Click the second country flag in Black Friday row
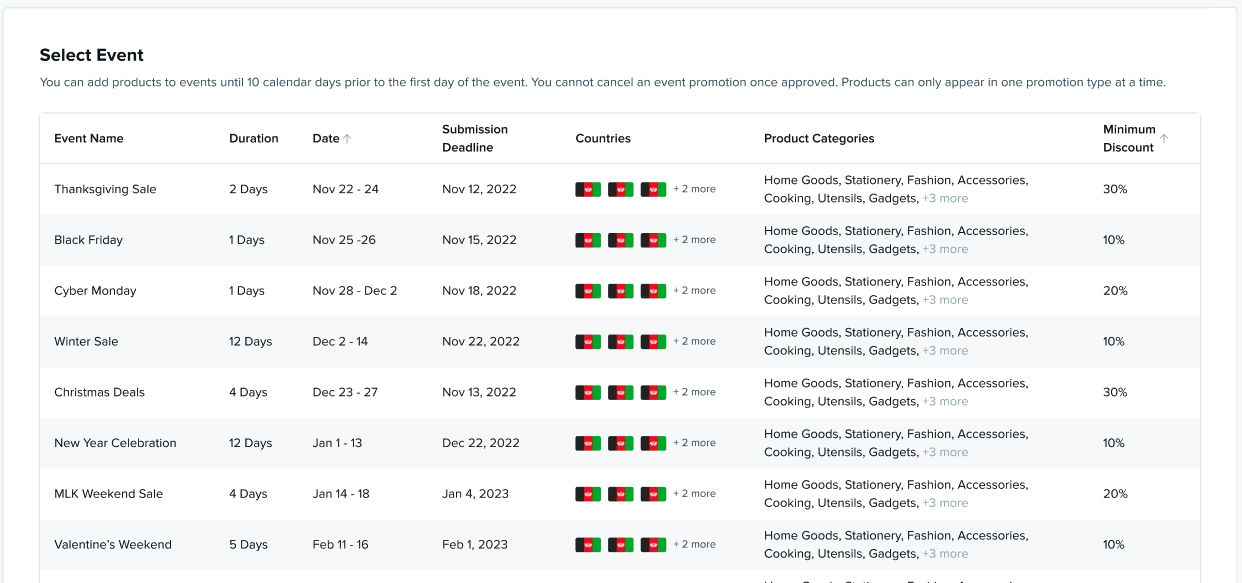This screenshot has height=583, width=1242. click(620, 240)
